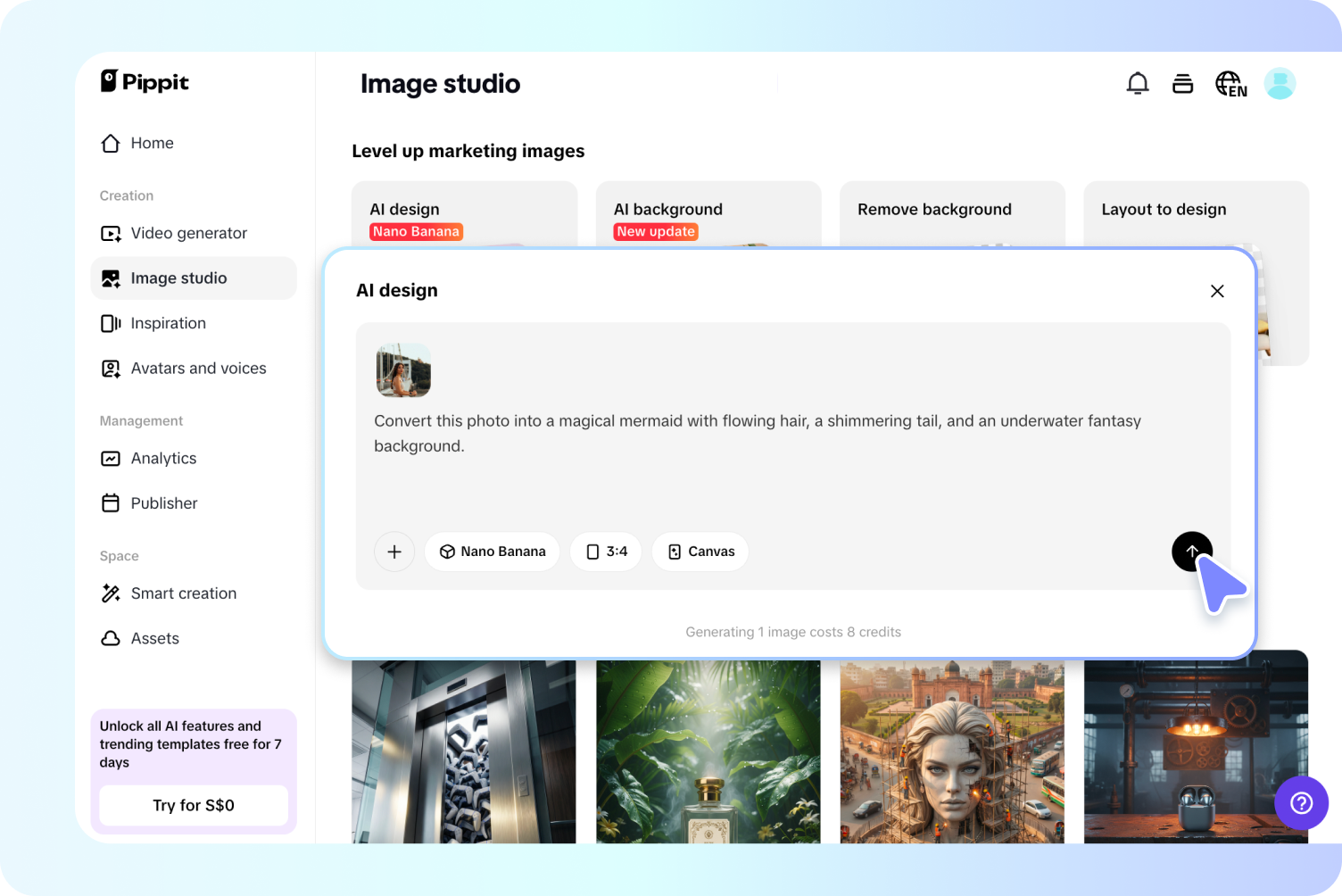
Task: Click the Unlock all AI features text
Action: click(x=191, y=744)
